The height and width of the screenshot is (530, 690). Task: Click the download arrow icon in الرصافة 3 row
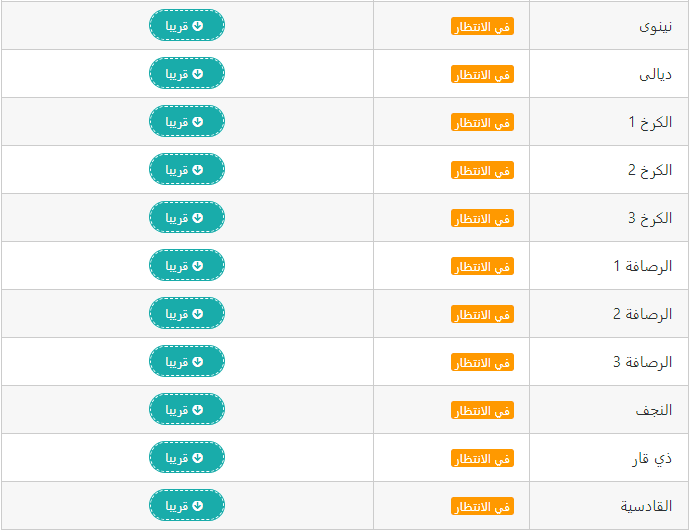[198, 362]
